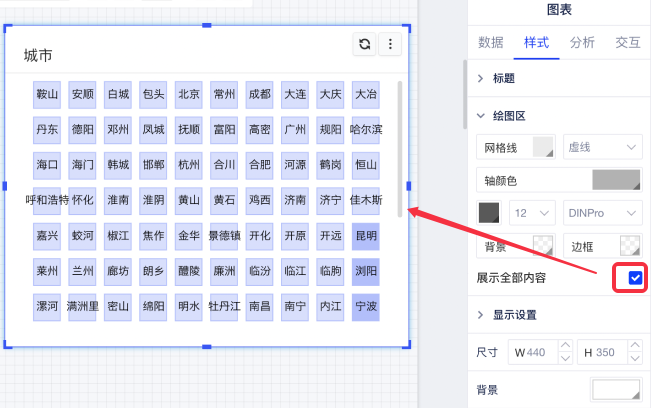The width and height of the screenshot is (651, 408).
Task: Open the 分析 tab
Action: (581, 42)
